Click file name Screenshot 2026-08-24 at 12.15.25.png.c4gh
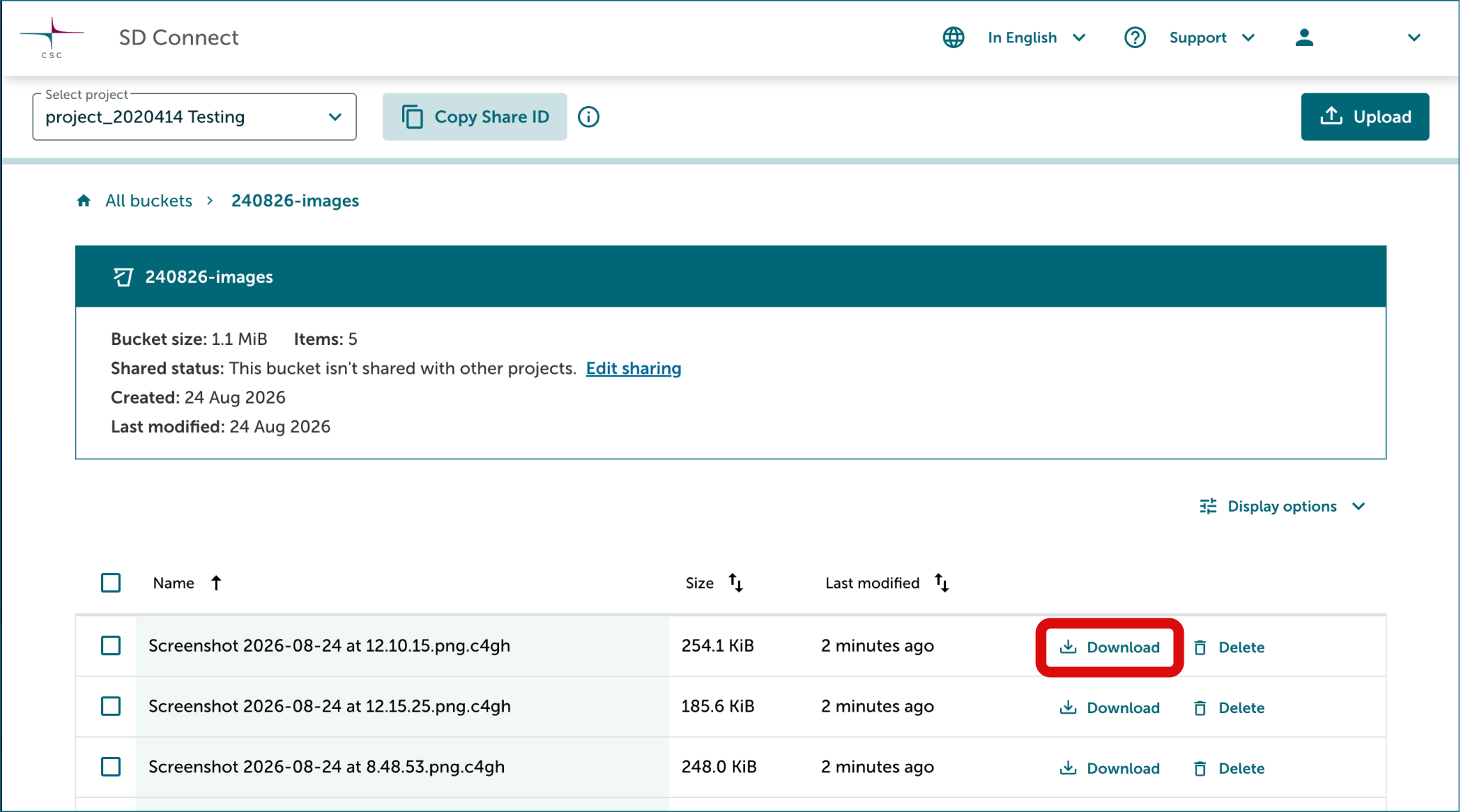The image size is (1460, 812). point(329,706)
